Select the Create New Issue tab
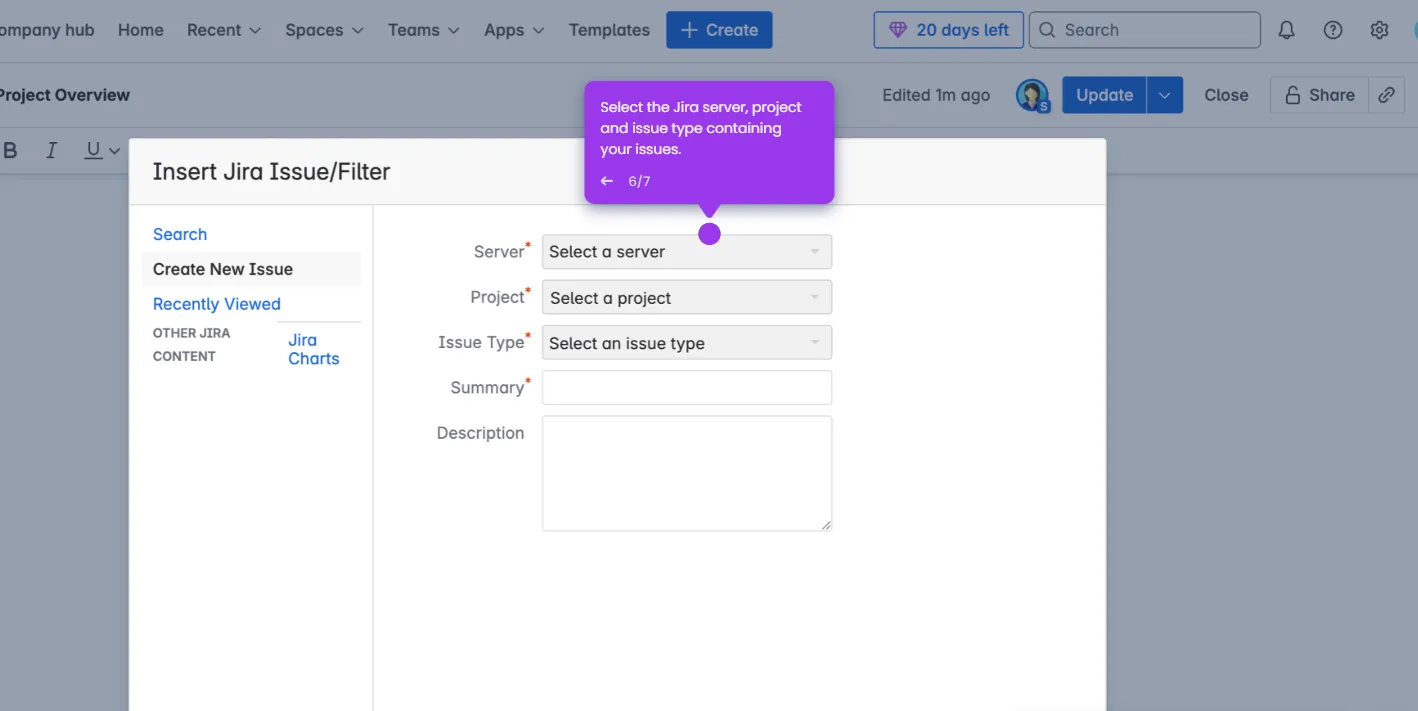The image size is (1418, 711). [x=251, y=269]
